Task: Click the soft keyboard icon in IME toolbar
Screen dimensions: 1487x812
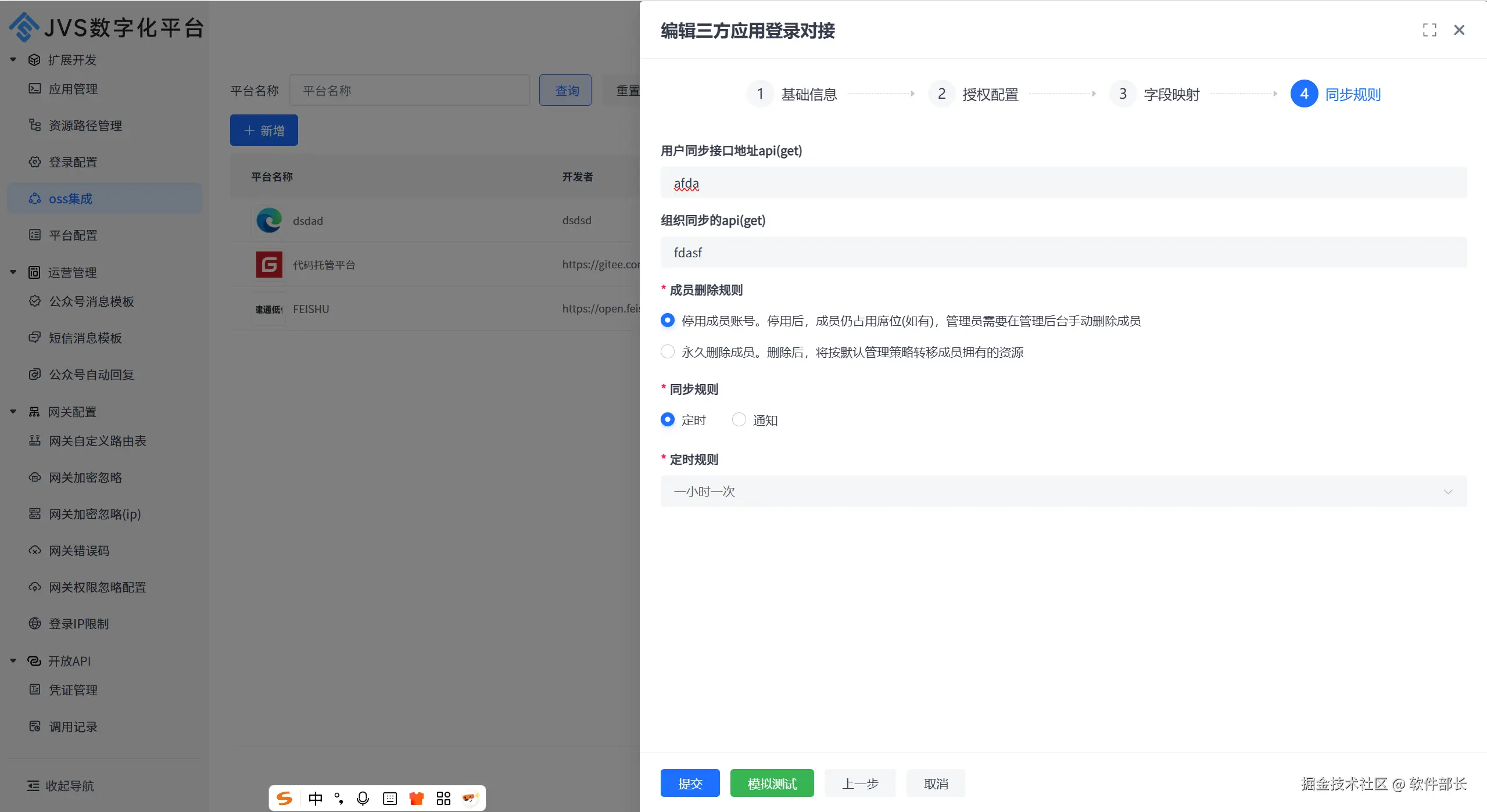Action: [x=390, y=798]
